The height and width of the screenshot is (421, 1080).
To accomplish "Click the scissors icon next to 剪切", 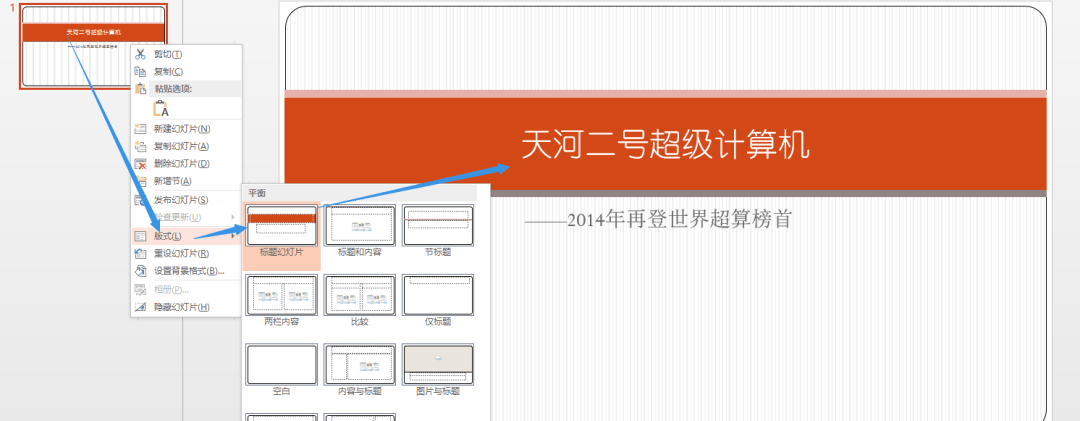I will pos(141,54).
